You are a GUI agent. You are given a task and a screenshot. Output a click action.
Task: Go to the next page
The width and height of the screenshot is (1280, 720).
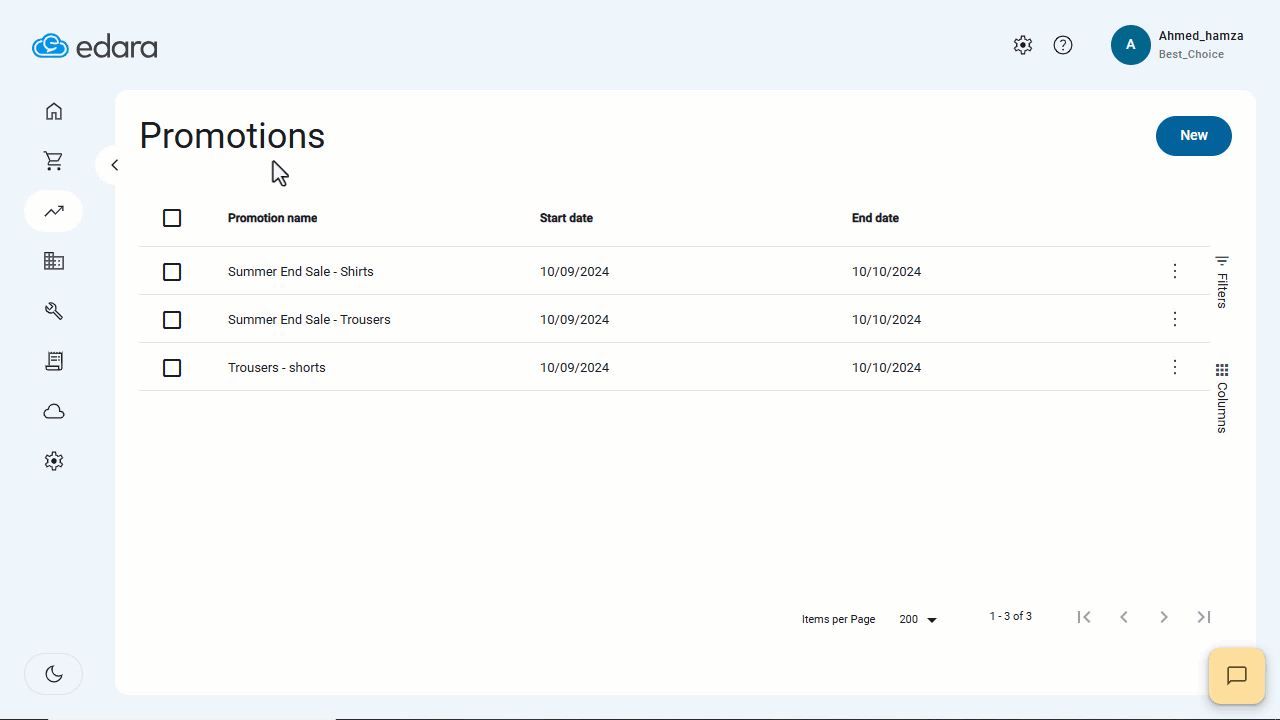(x=1164, y=617)
